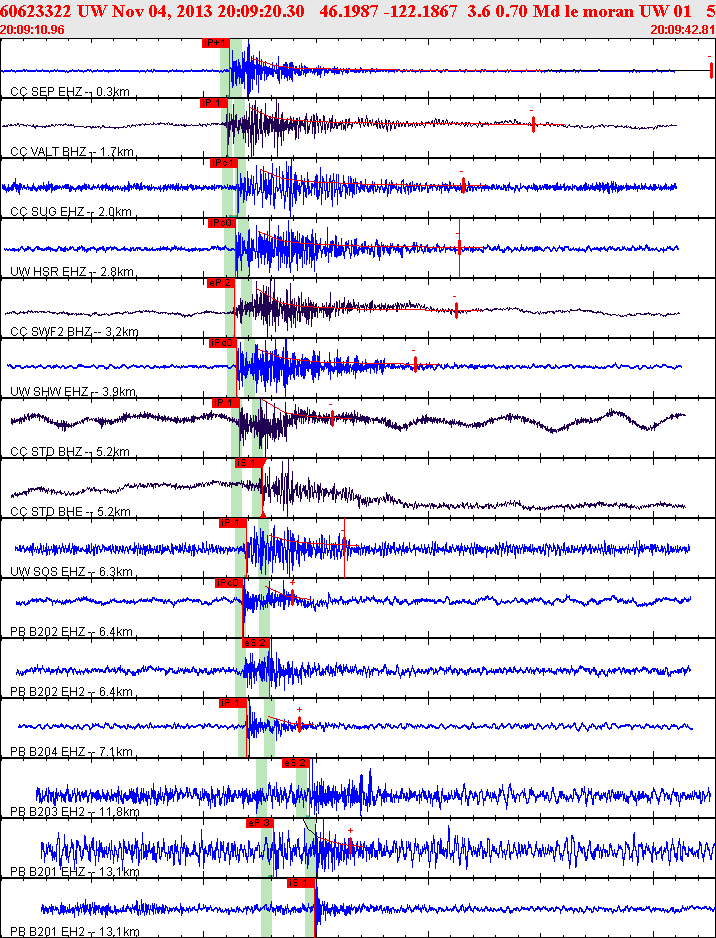This screenshot has height=938, width=716.
Task: Click the window end time '20:09:42.81'
Action: 683,29
